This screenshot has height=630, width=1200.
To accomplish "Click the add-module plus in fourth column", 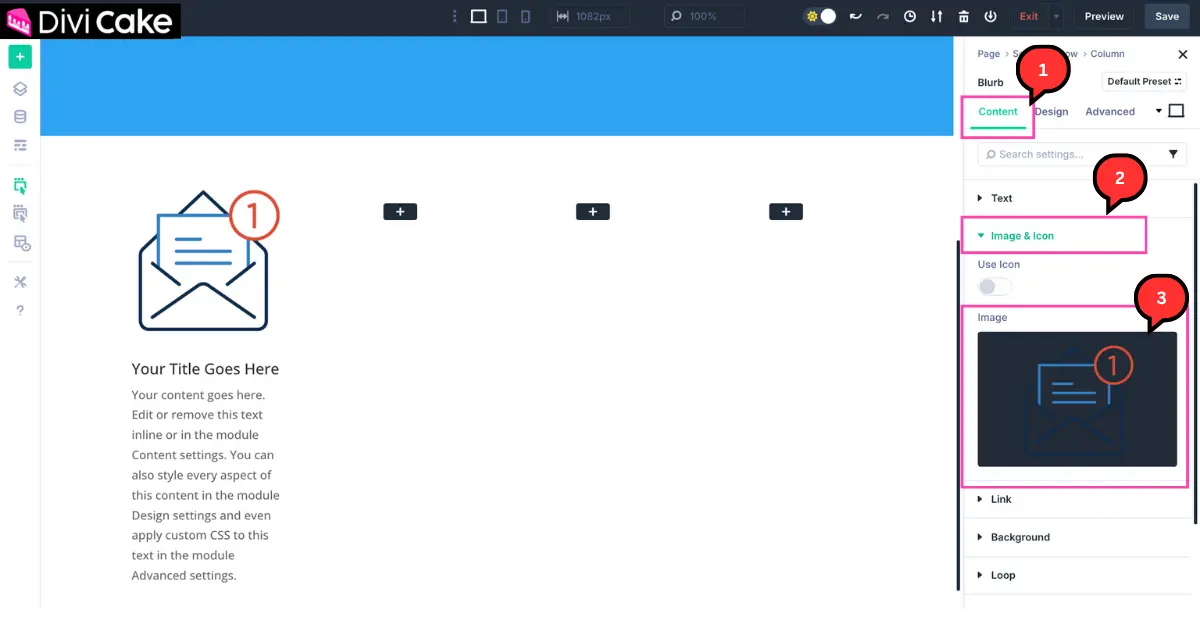I will point(786,212).
